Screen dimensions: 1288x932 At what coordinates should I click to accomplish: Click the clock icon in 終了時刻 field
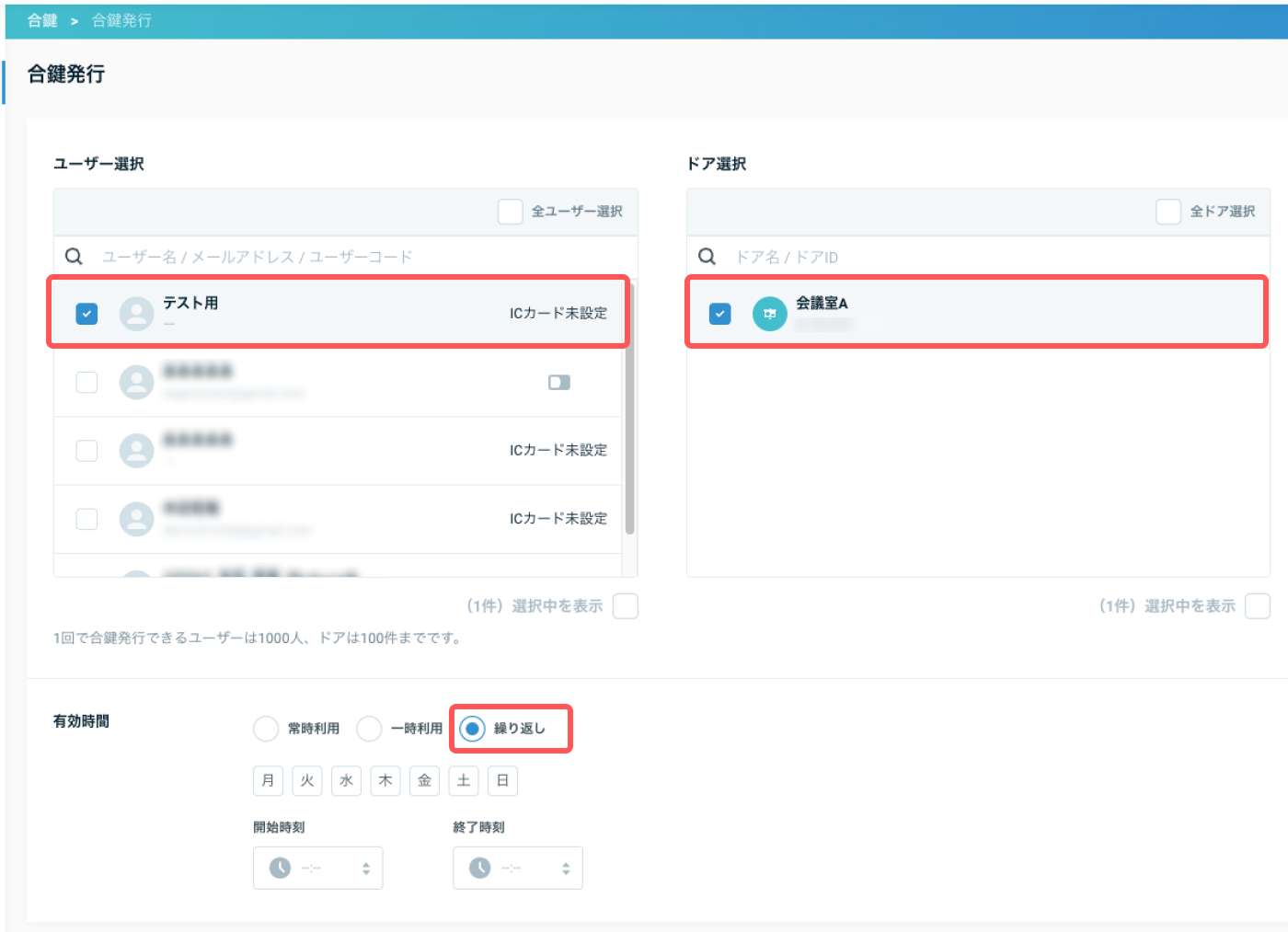(x=480, y=868)
